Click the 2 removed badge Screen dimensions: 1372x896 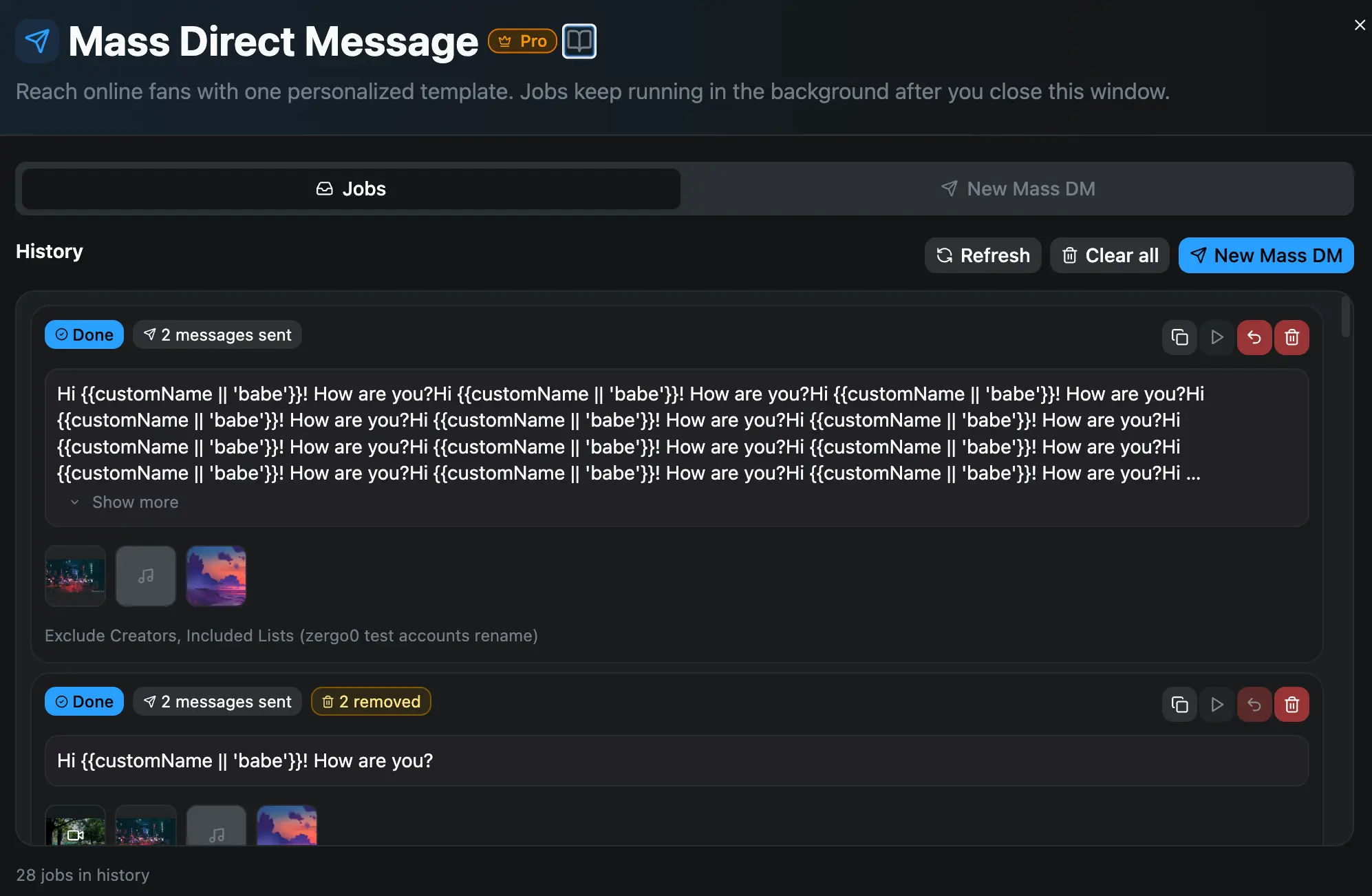[x=371, y=701]
